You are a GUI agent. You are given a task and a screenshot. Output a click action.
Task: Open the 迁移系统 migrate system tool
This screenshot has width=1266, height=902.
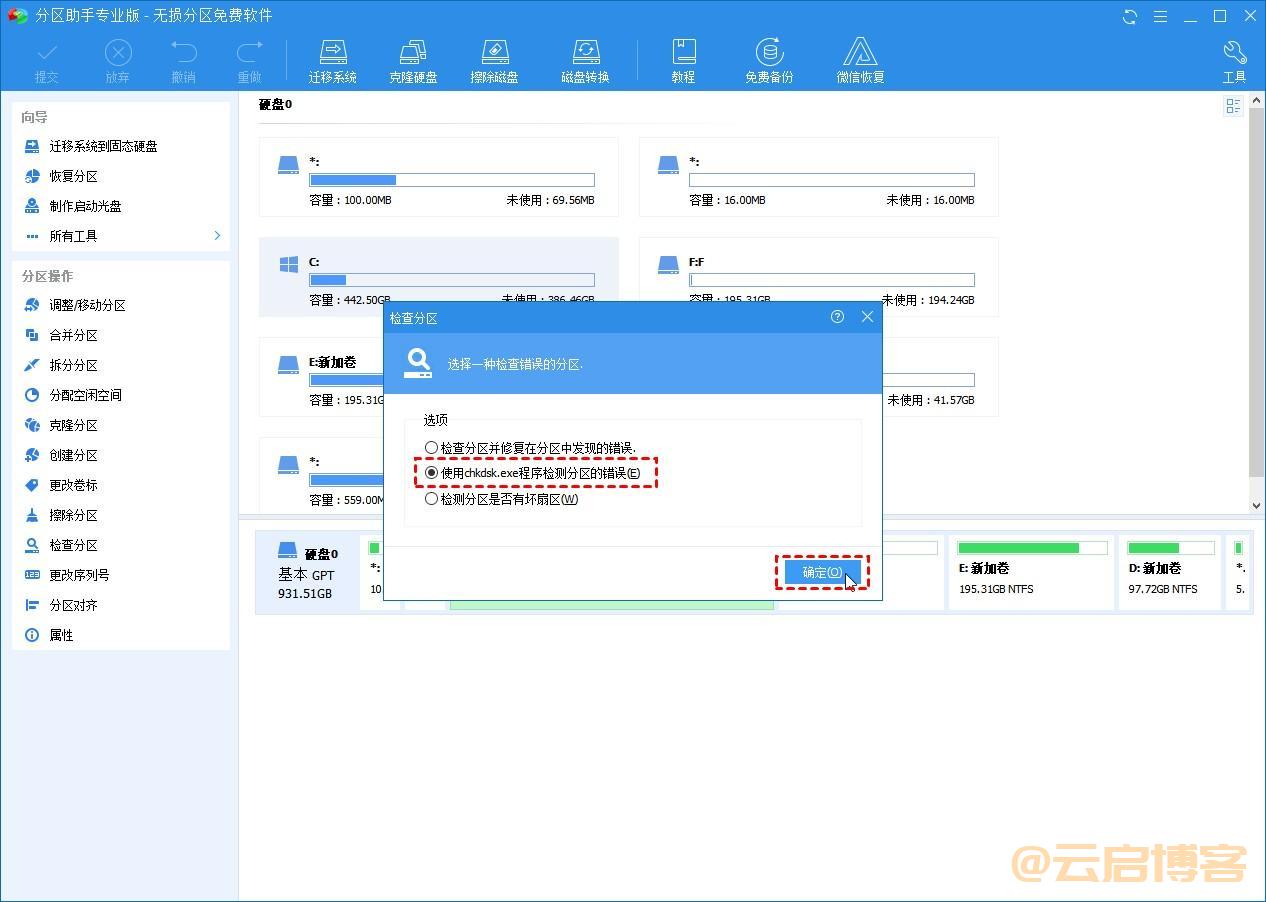[x=332, y=61]
